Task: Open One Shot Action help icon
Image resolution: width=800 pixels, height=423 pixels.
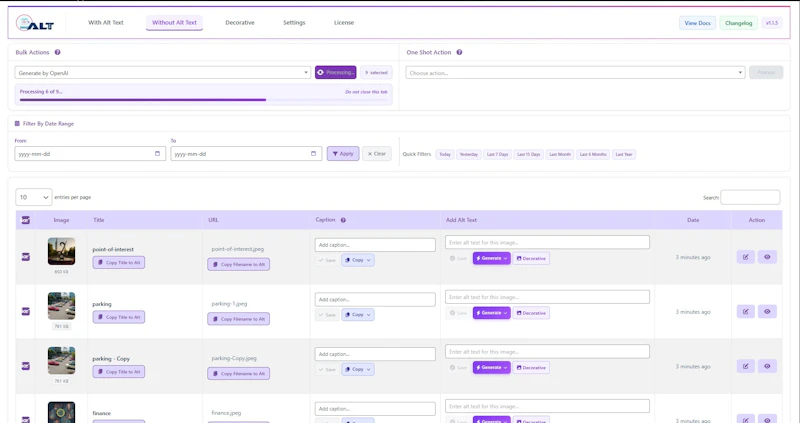Action: (x=459, y=52)
